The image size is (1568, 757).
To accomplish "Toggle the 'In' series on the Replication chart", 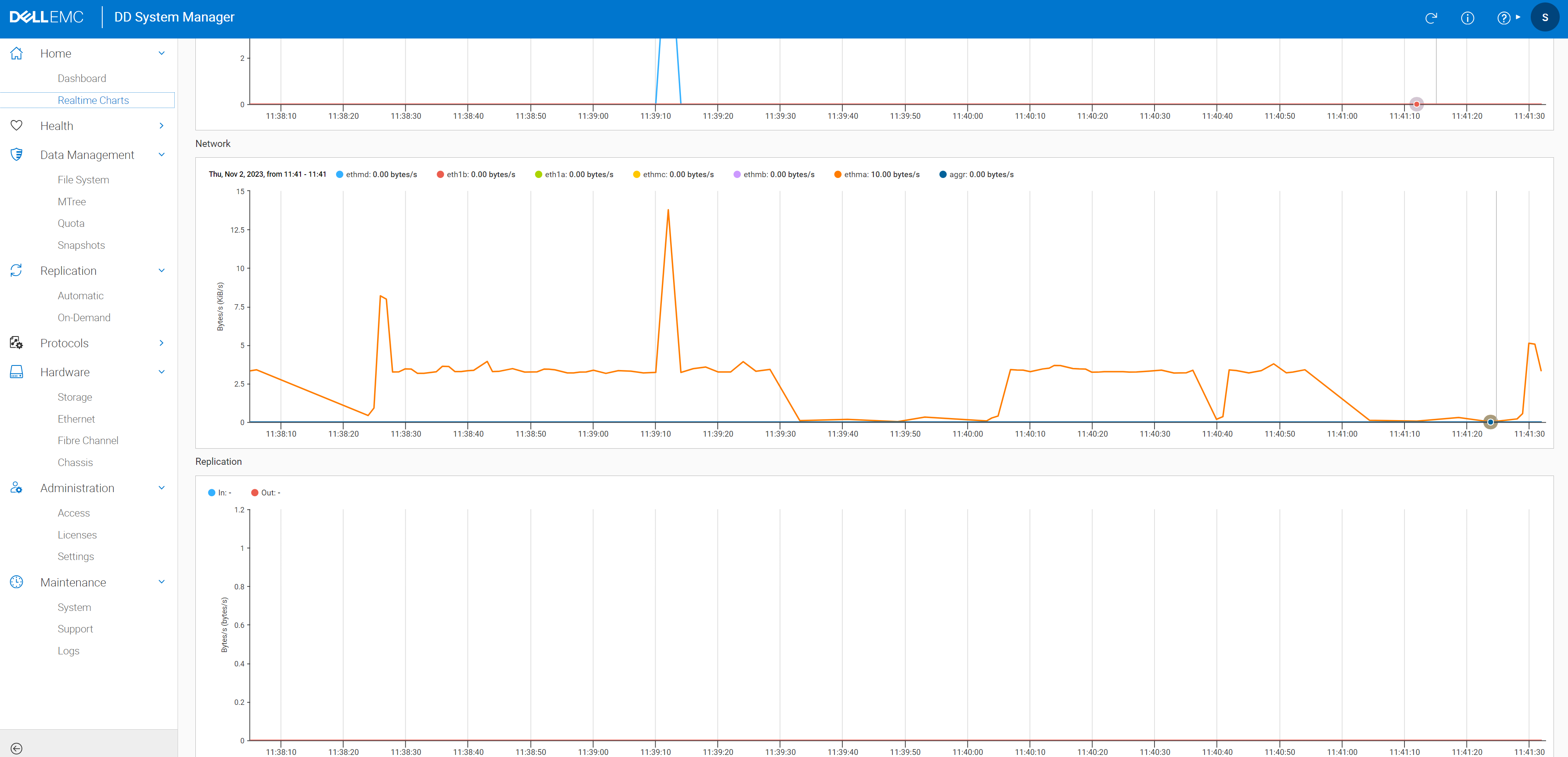I will [219, 492].
